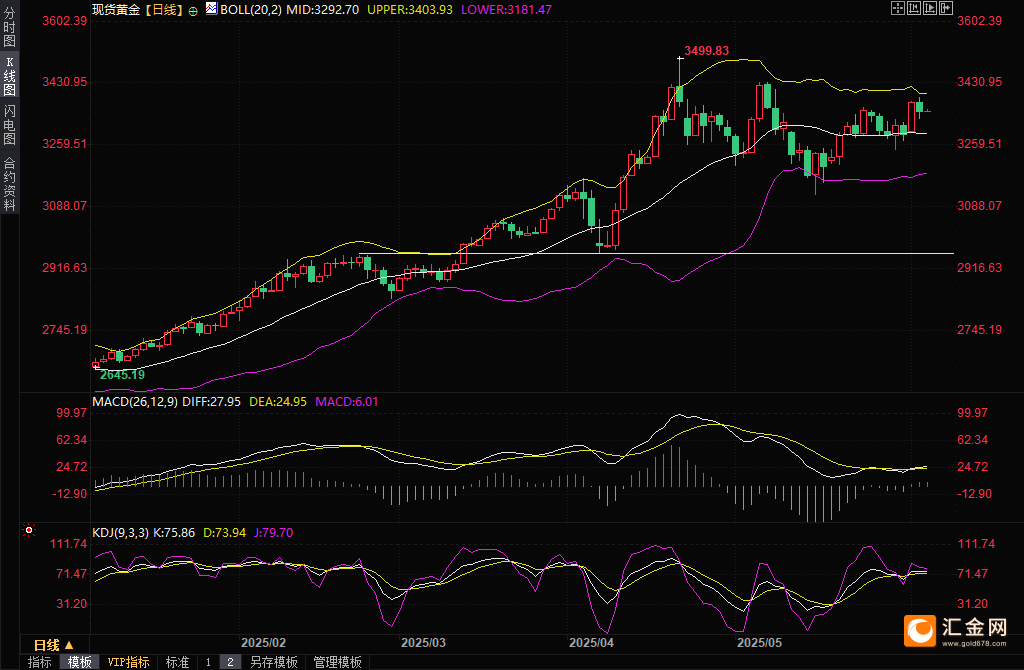
Task: Click the MID:3292.70 value
Action: 323,10
